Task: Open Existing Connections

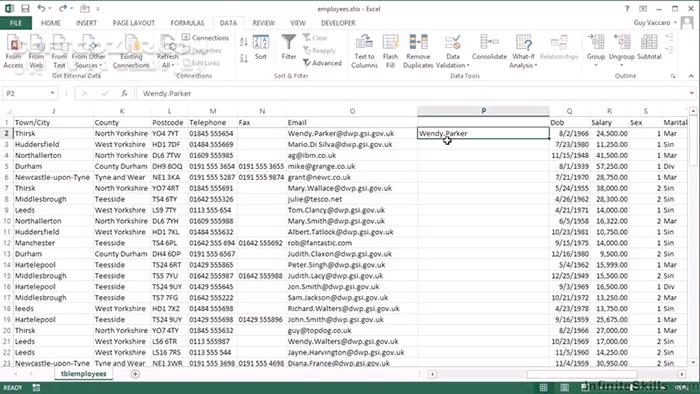Action: [131, 52]
